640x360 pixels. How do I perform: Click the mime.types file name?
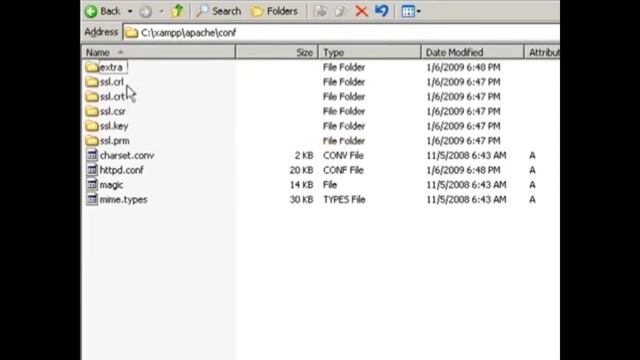(124, 200)
